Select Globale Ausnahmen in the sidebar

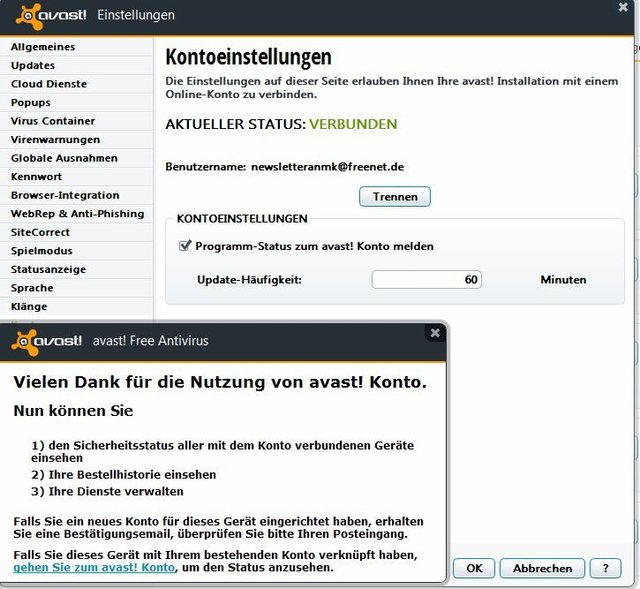76,158
